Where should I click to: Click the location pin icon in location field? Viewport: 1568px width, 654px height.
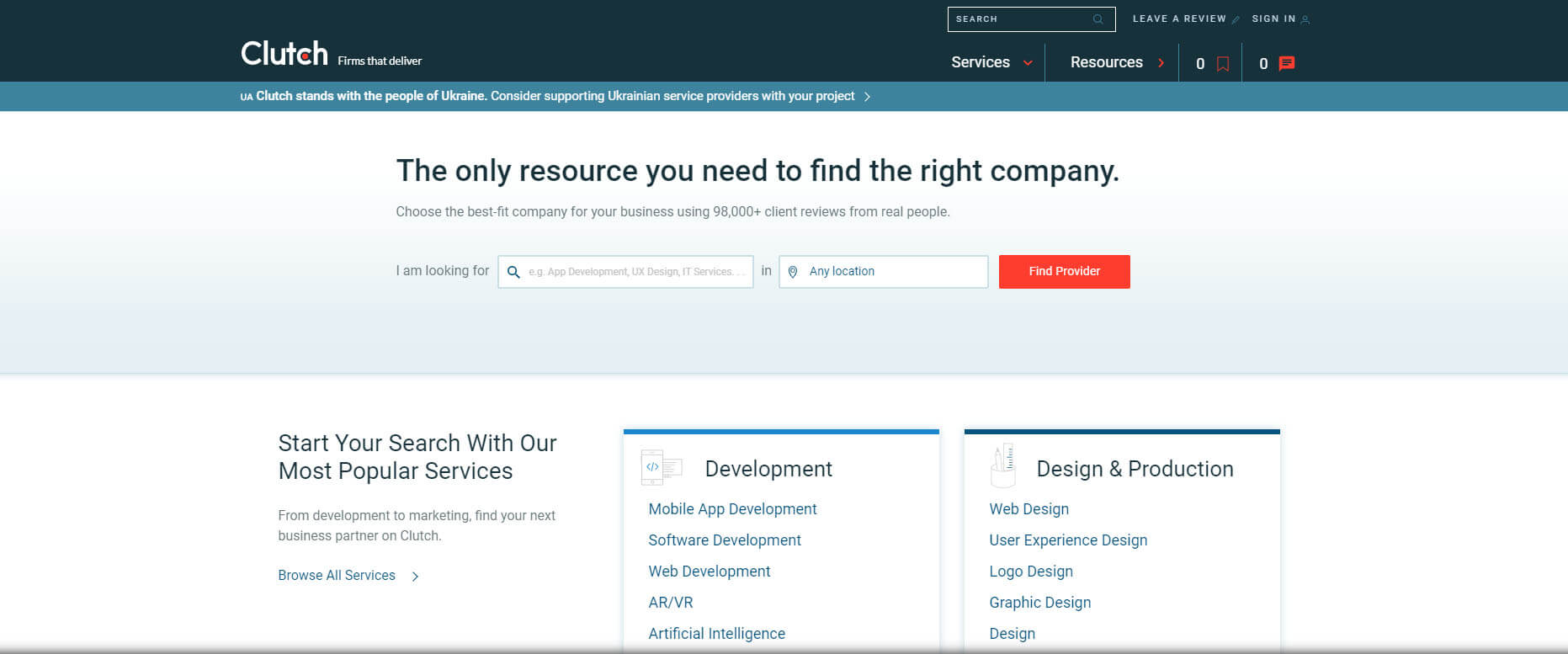point(793,272)
